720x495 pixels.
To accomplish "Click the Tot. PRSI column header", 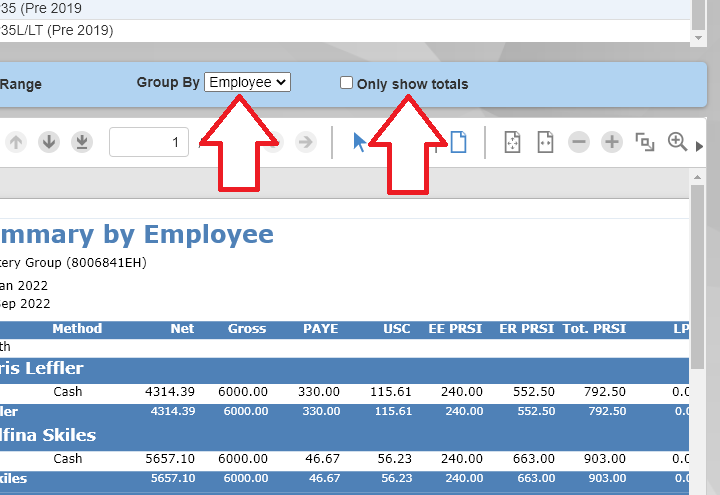I will tap(598, 328).
